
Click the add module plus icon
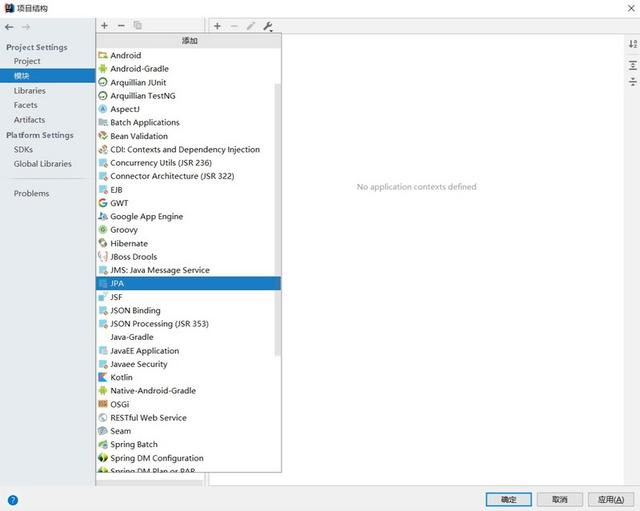pyautogui.click(x=104, y=25)
